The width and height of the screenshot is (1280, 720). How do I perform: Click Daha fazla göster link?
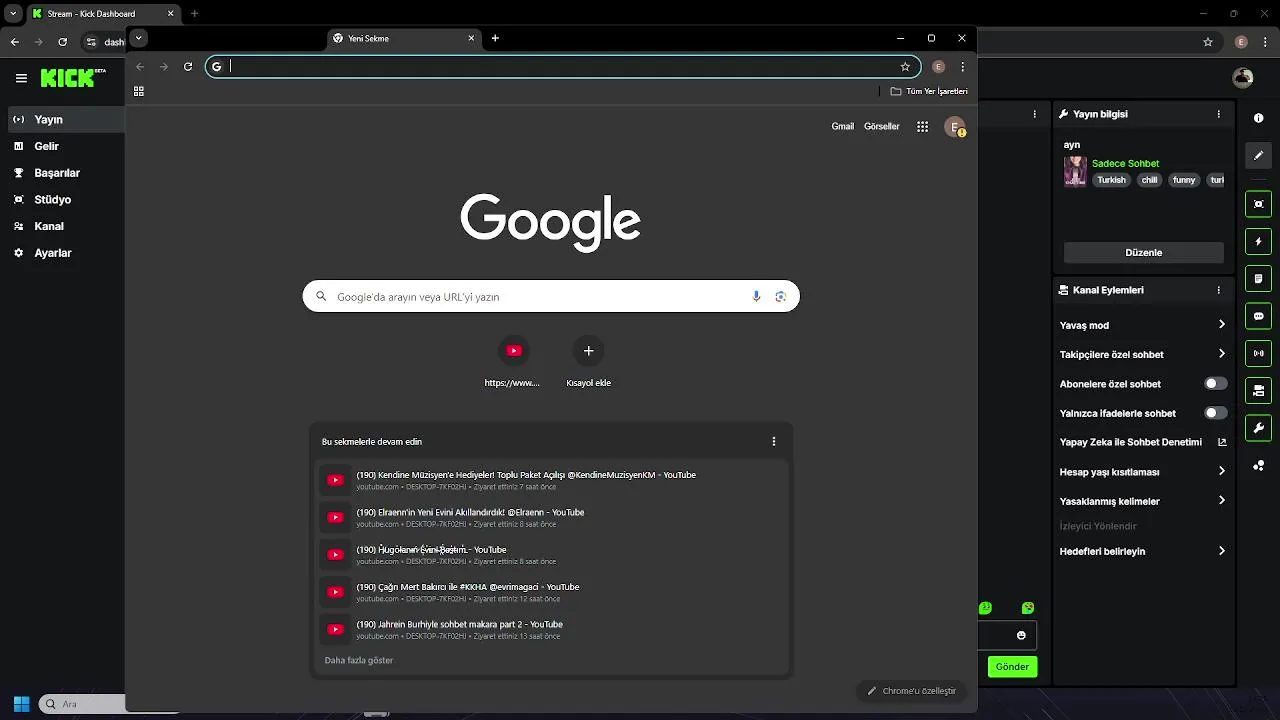tap(359, 660)
